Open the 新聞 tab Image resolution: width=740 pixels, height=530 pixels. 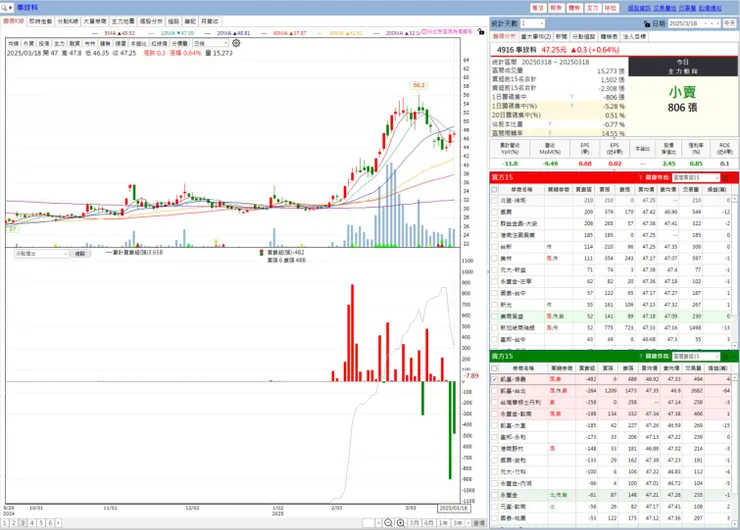pos(561,36)
